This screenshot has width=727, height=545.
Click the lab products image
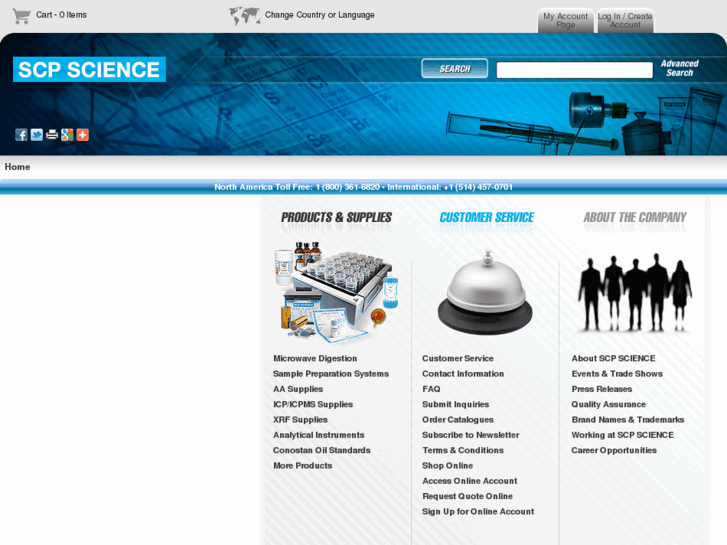click(337, 292)
